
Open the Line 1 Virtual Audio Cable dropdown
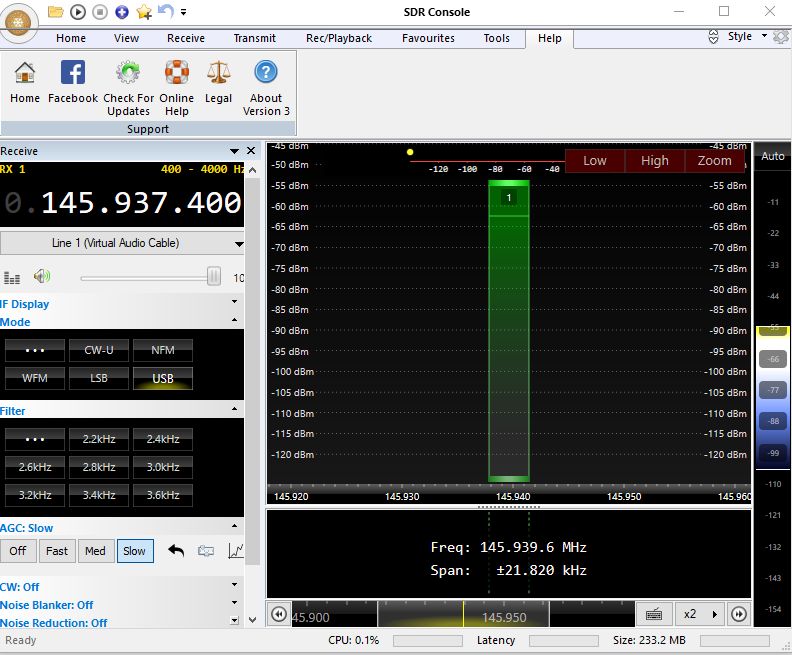[x=122, y=243]
